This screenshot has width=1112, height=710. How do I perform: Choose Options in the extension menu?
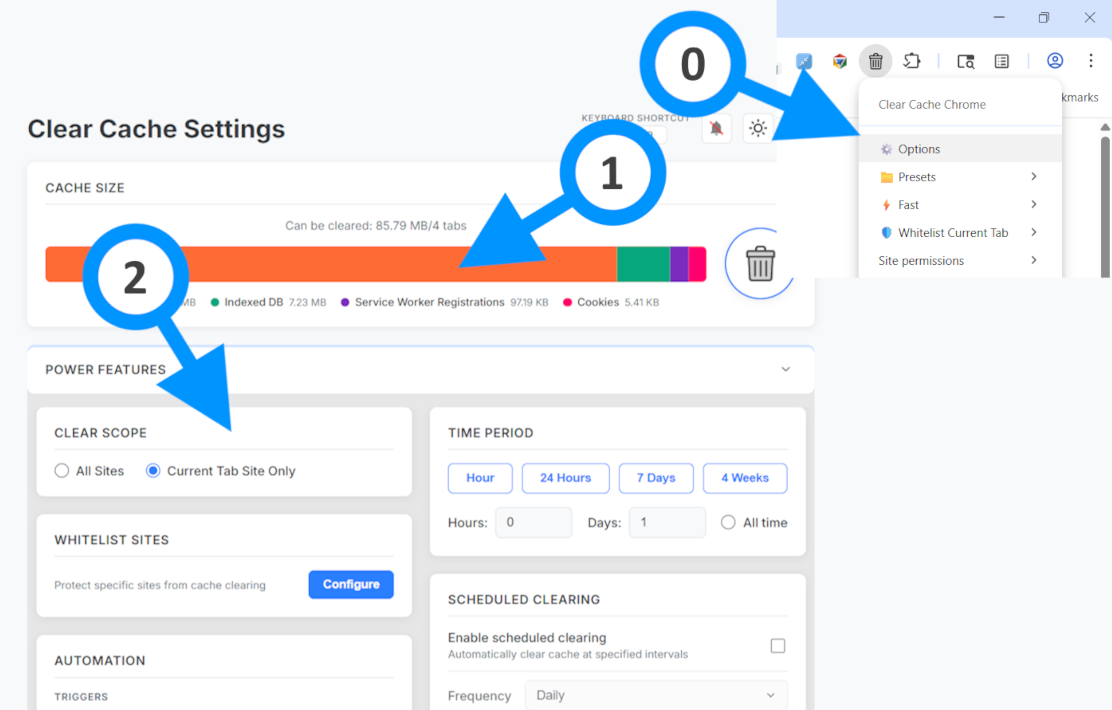tap(960, 149)
